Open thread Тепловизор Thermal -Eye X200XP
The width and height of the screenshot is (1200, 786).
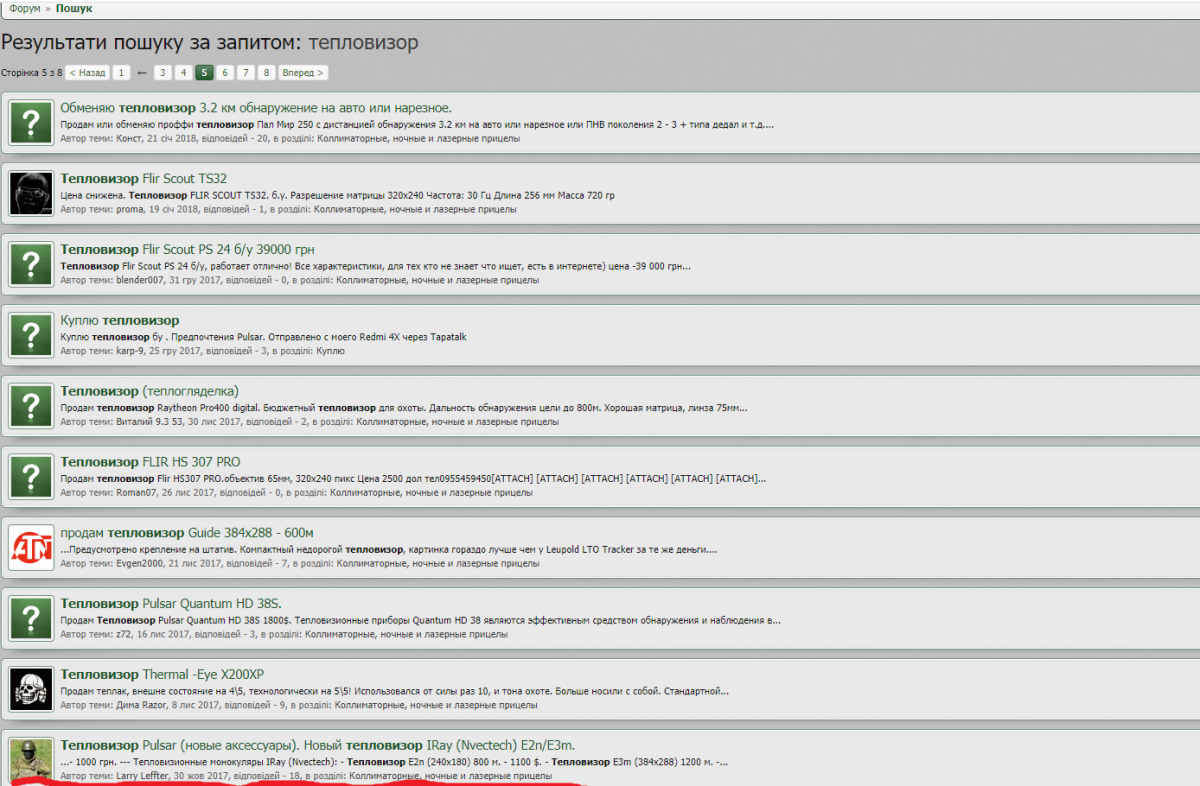click(162, 675)
